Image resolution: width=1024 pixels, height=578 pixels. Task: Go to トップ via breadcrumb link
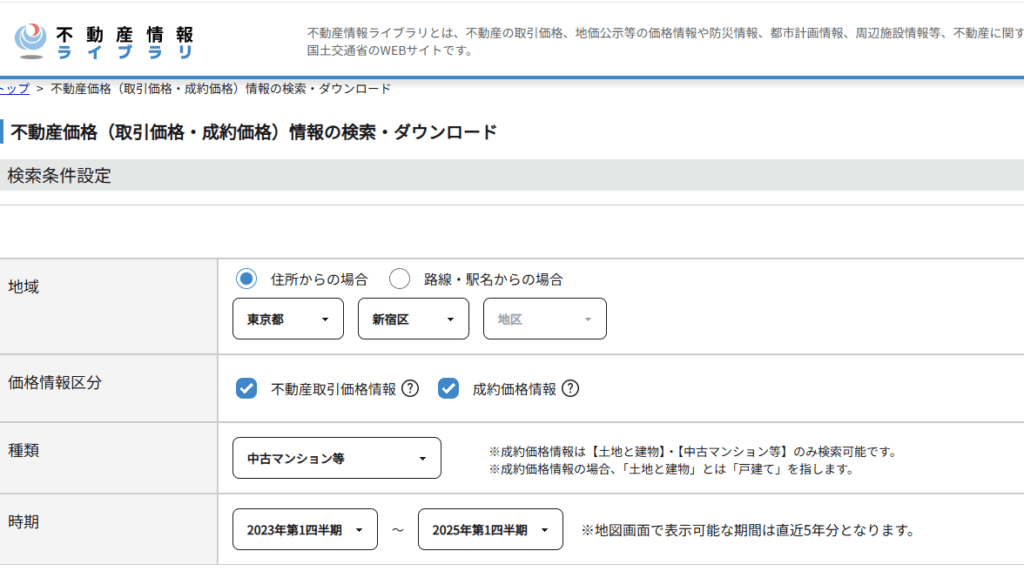(x=14, y=88)
